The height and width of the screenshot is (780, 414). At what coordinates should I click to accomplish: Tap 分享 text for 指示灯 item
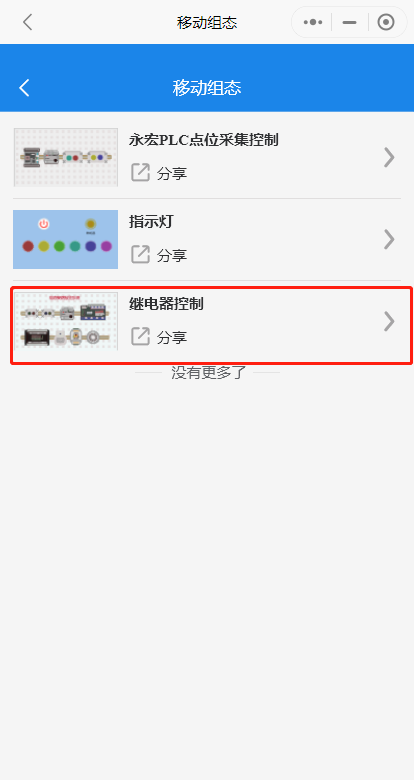point(172,256)
